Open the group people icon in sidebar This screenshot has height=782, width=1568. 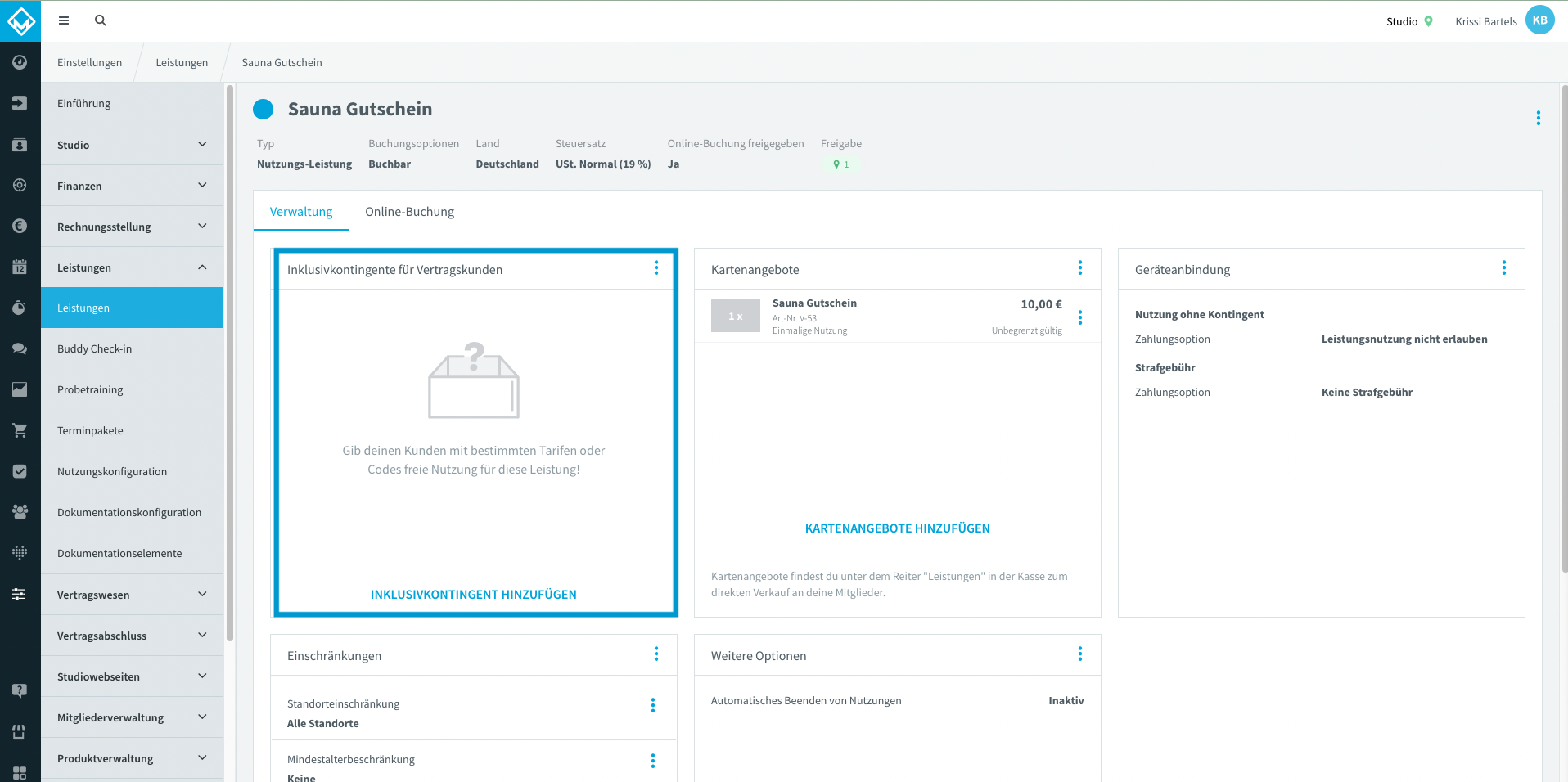point(20,512)
